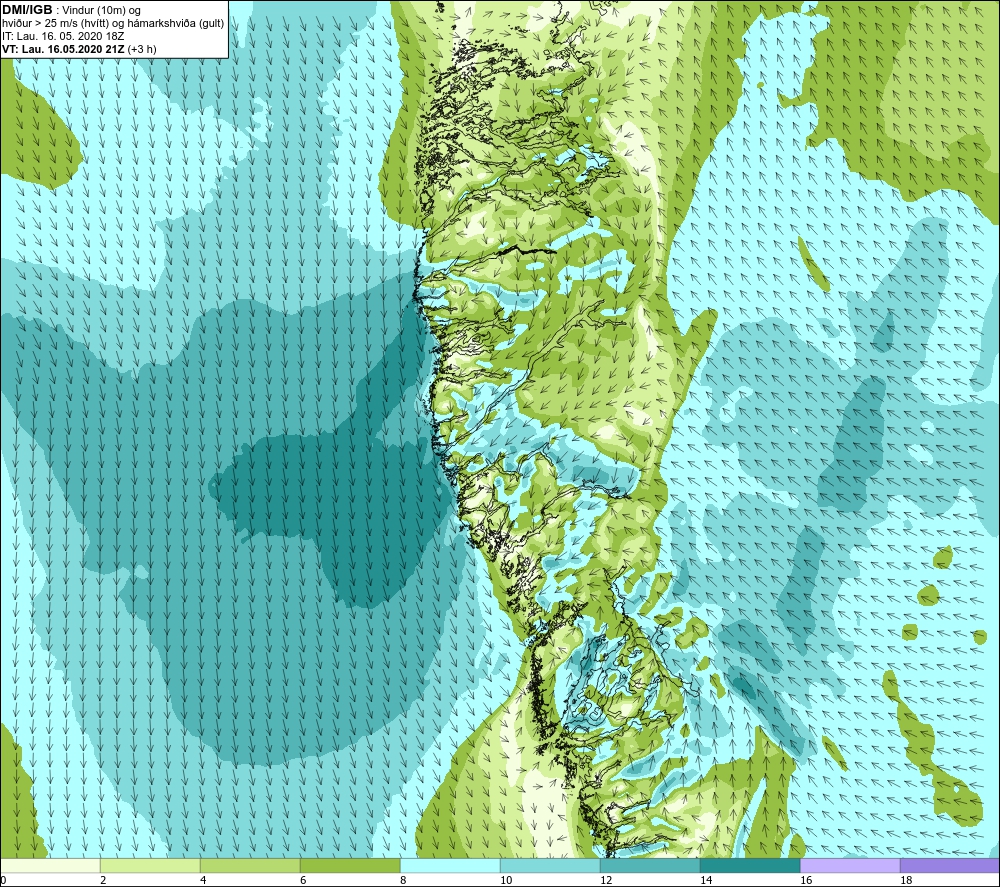Click the legend scale value '4'
1000x887 pixels.
click(x=203, y=881)
